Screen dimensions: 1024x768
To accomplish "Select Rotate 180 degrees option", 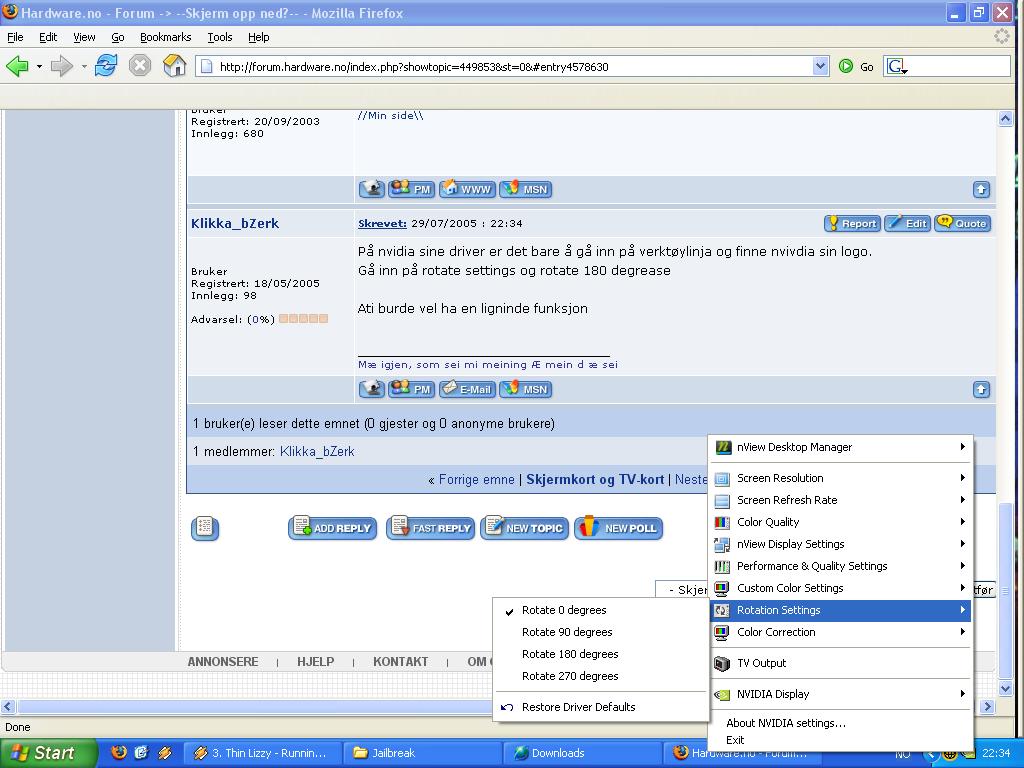I will coord(601,654).
